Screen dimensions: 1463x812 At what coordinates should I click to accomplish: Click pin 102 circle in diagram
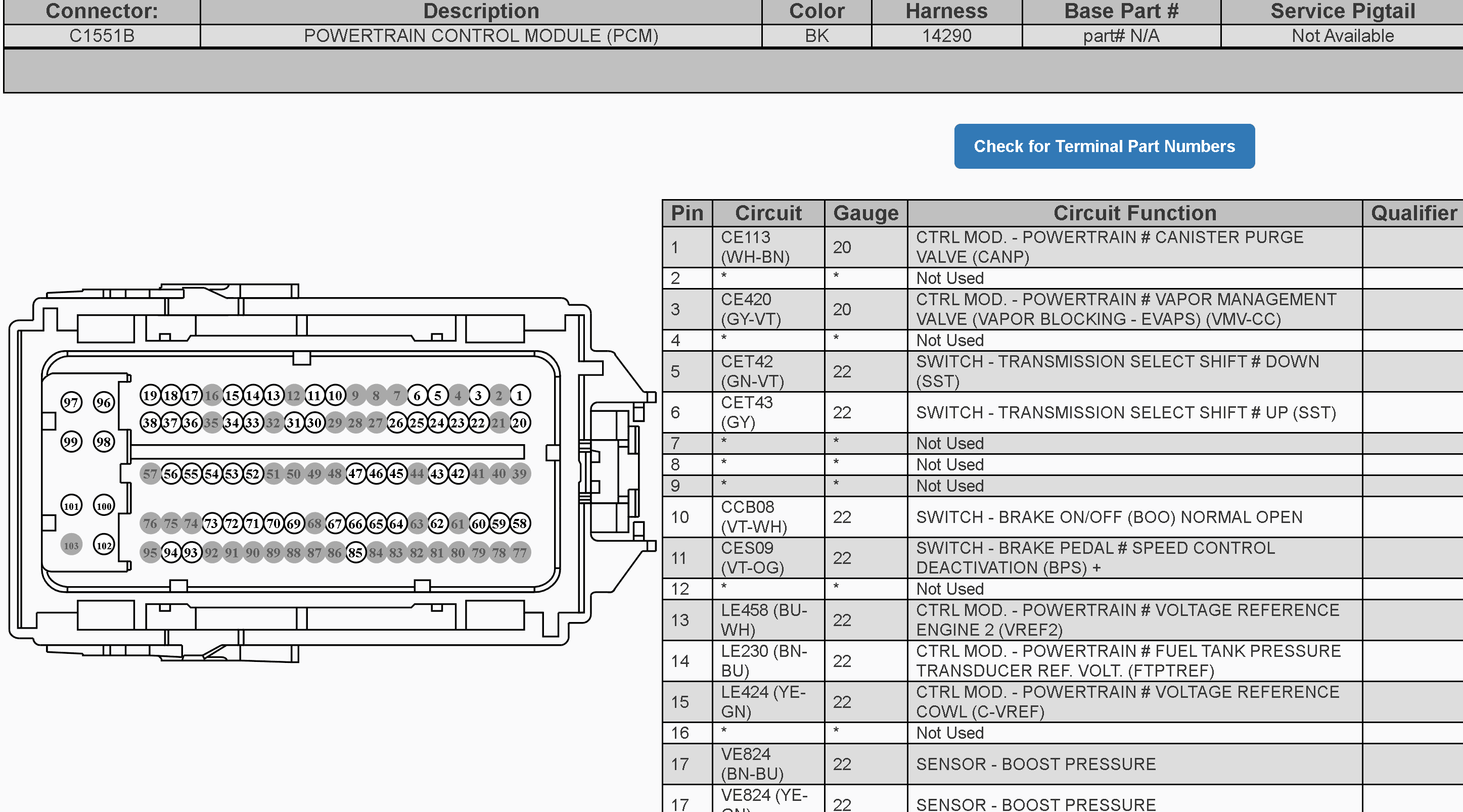(x=104, y=545)
